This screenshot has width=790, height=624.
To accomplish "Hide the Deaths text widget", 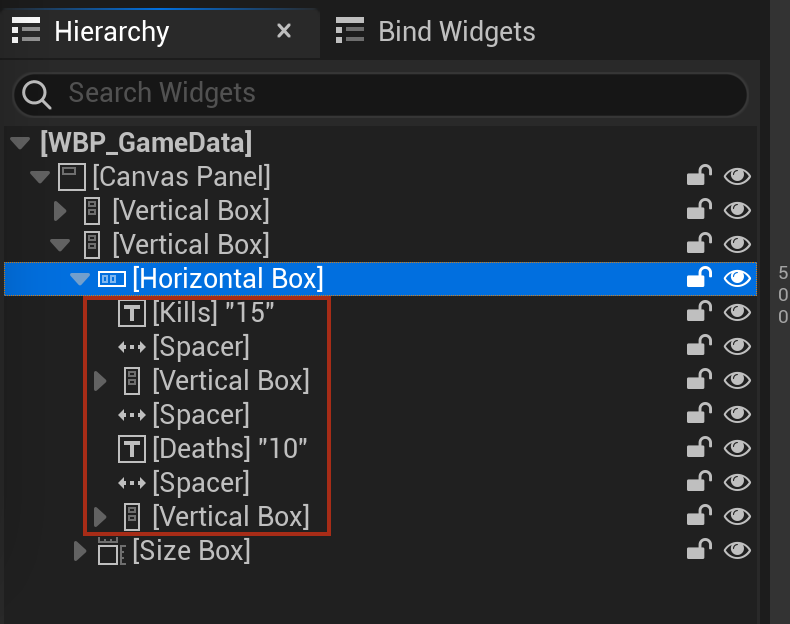I will click(x=737, y=448).
